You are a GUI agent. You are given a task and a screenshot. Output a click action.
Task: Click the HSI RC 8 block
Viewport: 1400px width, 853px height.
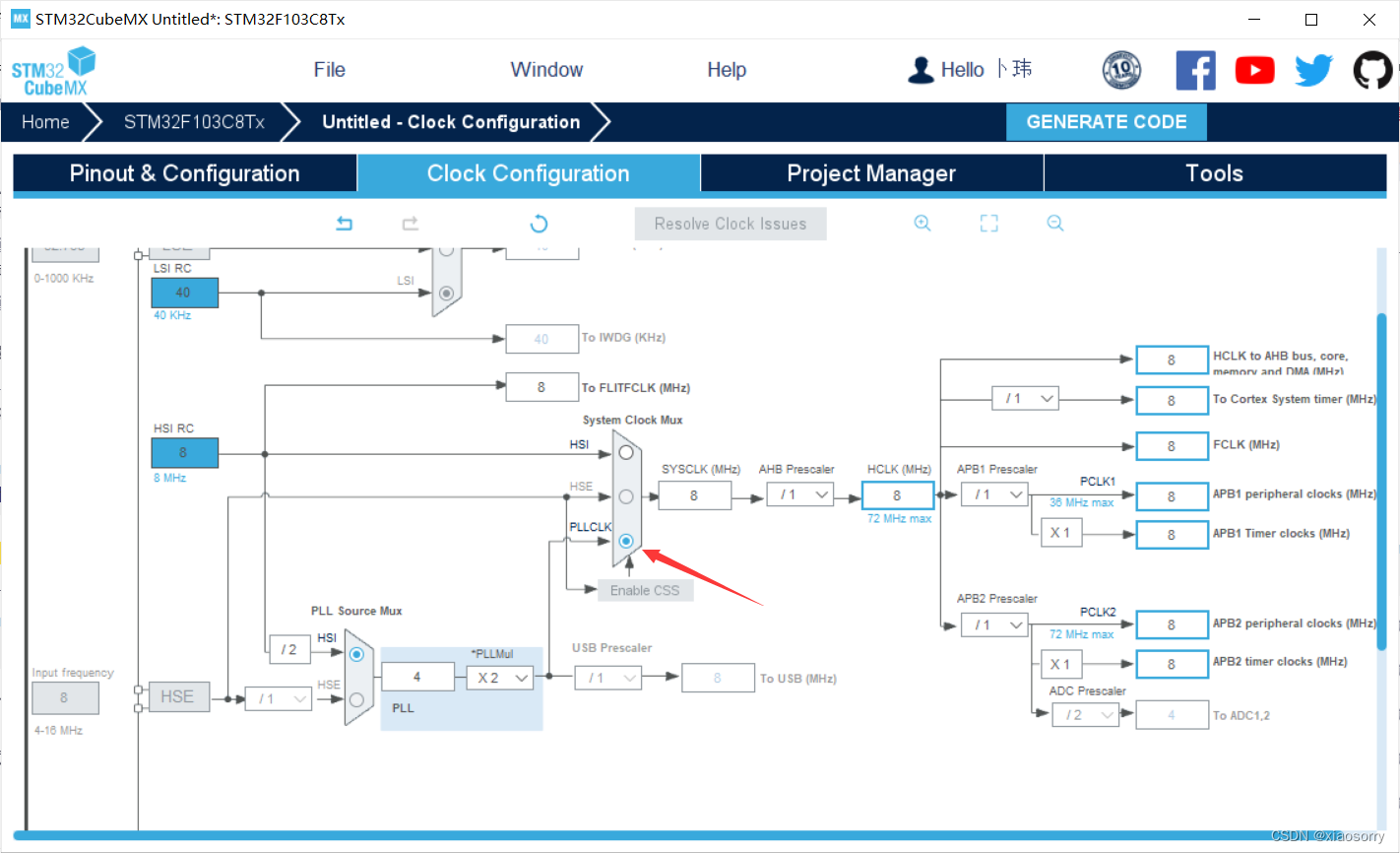pos(184,453)
